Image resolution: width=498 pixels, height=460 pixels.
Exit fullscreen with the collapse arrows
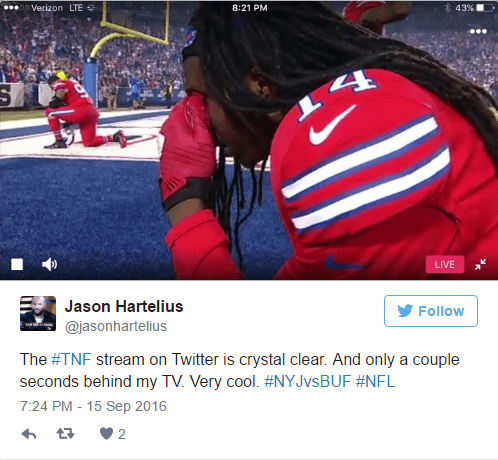(481, 264)
